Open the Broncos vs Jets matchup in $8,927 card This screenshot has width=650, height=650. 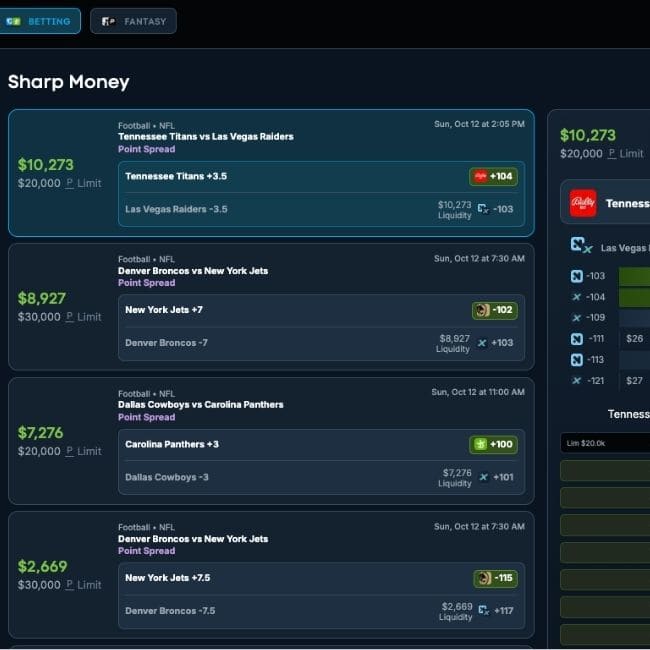[193, 271]
